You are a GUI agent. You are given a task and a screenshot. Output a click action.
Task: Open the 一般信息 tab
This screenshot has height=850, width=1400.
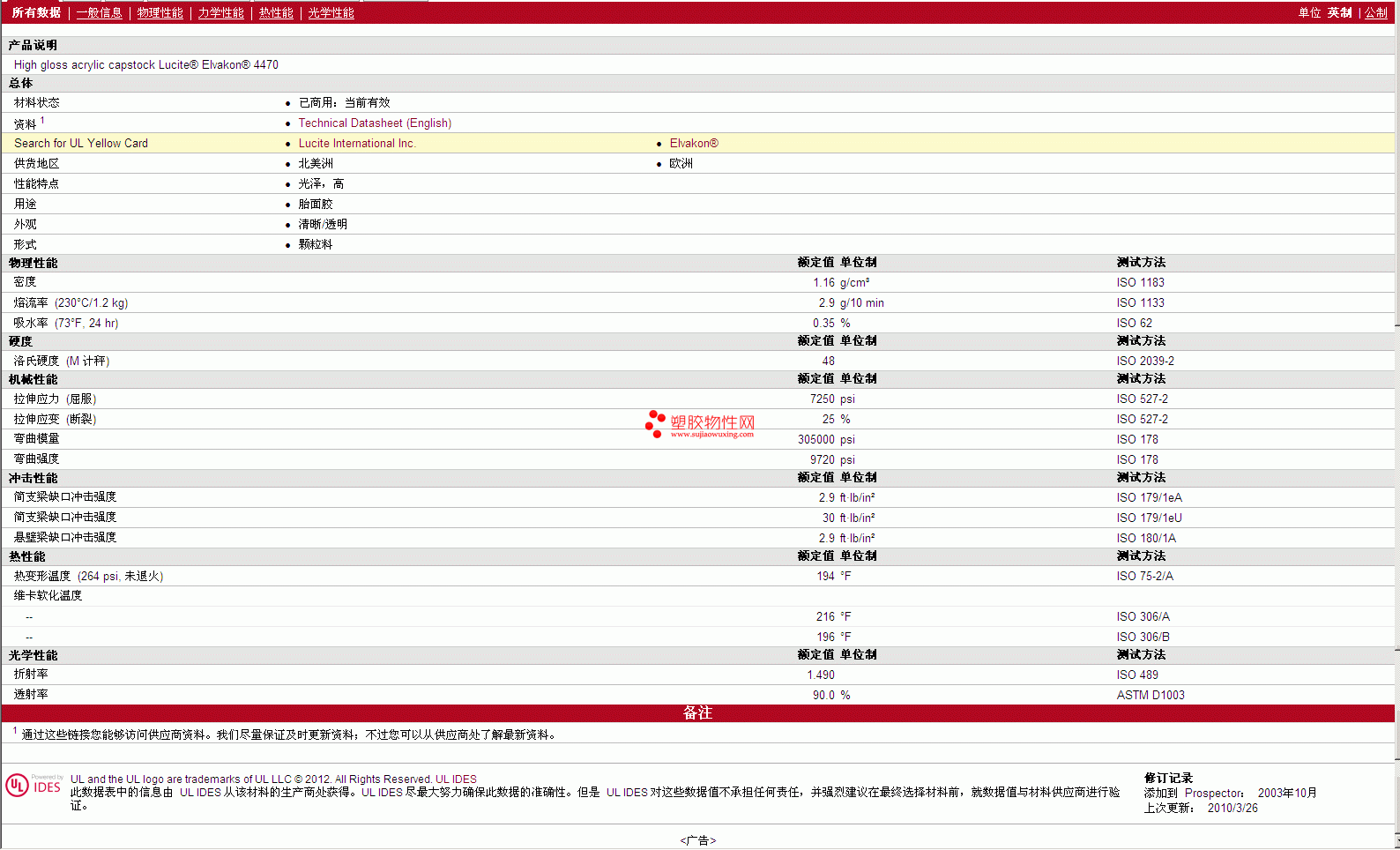coord(99,12)
